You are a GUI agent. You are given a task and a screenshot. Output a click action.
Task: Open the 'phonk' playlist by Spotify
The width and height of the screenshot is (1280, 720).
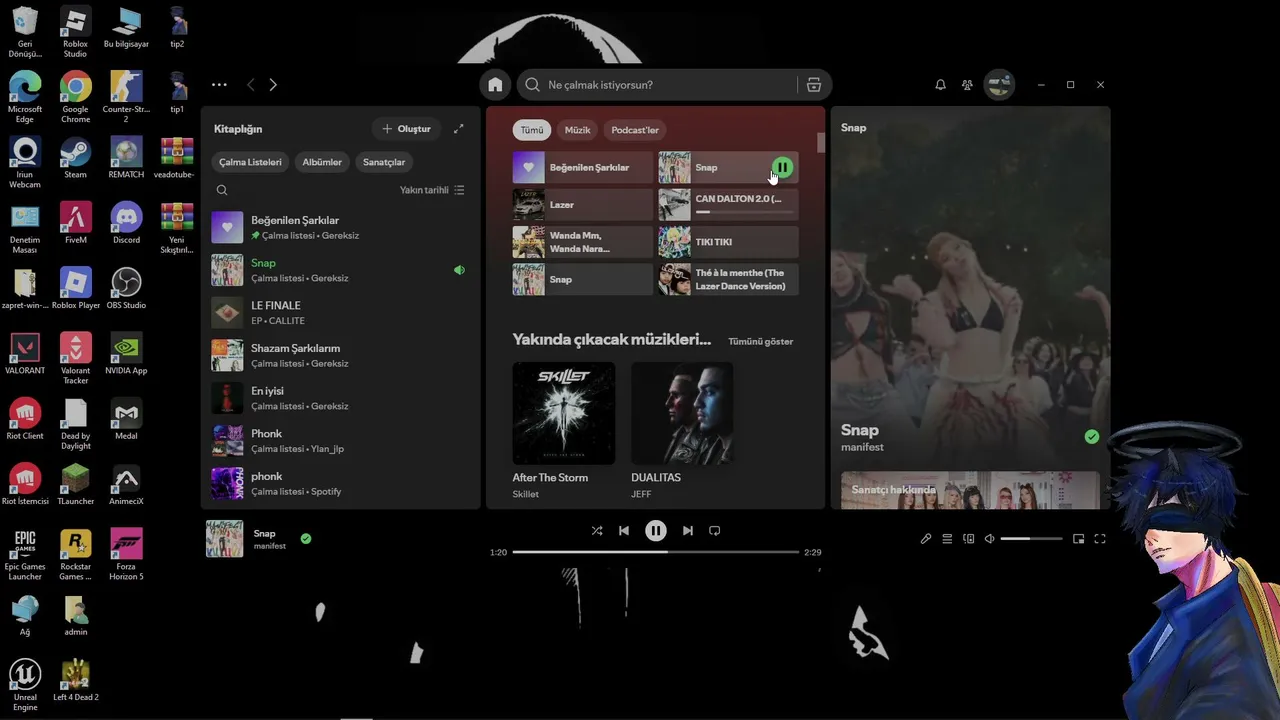pos(340,484)
